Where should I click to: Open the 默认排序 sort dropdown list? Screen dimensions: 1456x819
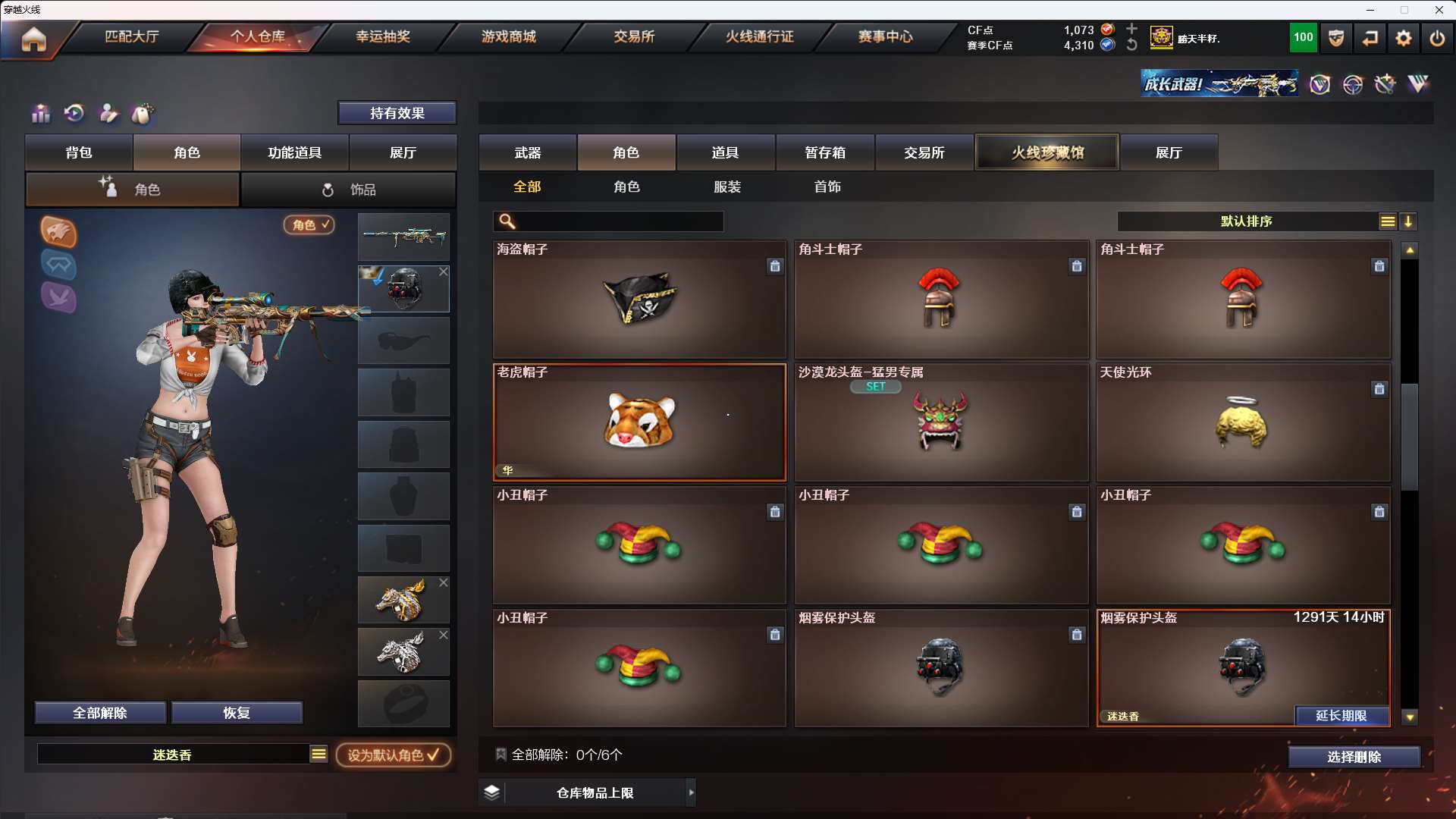click(1387, 221)
